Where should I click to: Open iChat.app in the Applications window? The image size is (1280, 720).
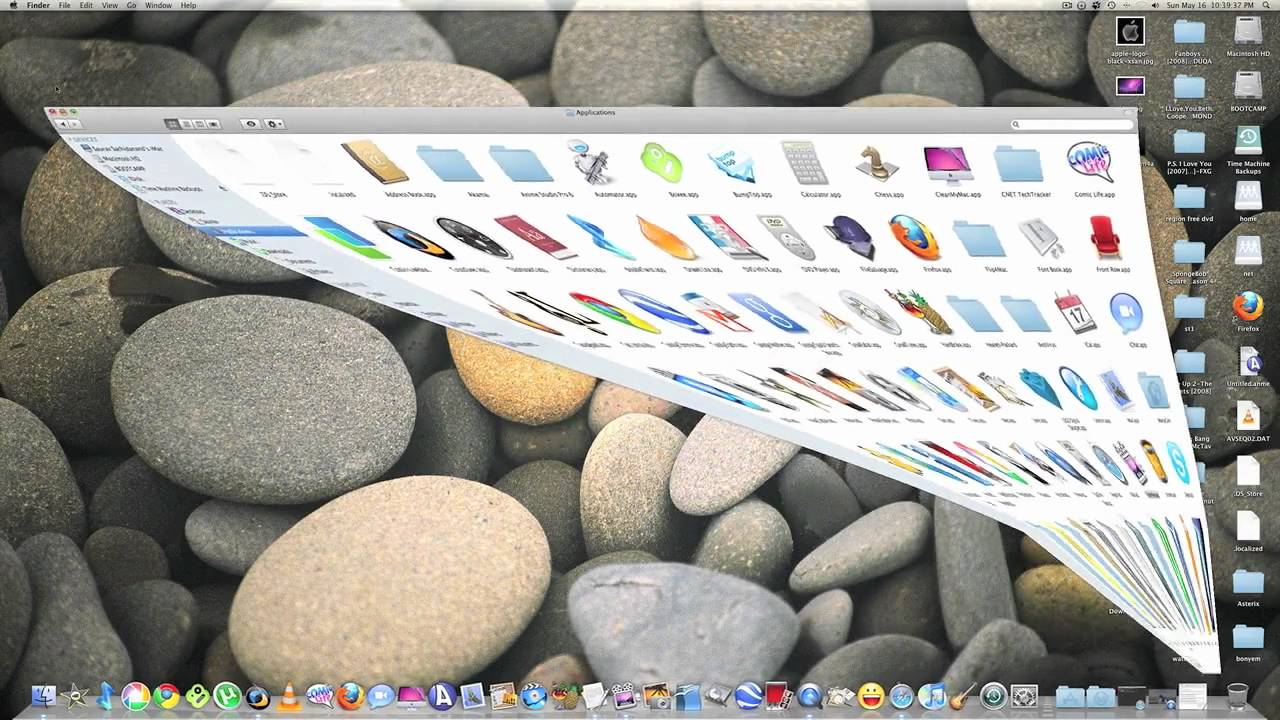click(x=1126, y=312)
